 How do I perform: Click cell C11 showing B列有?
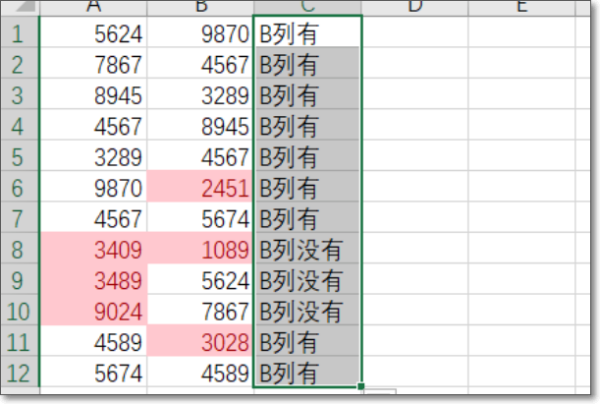307,341
